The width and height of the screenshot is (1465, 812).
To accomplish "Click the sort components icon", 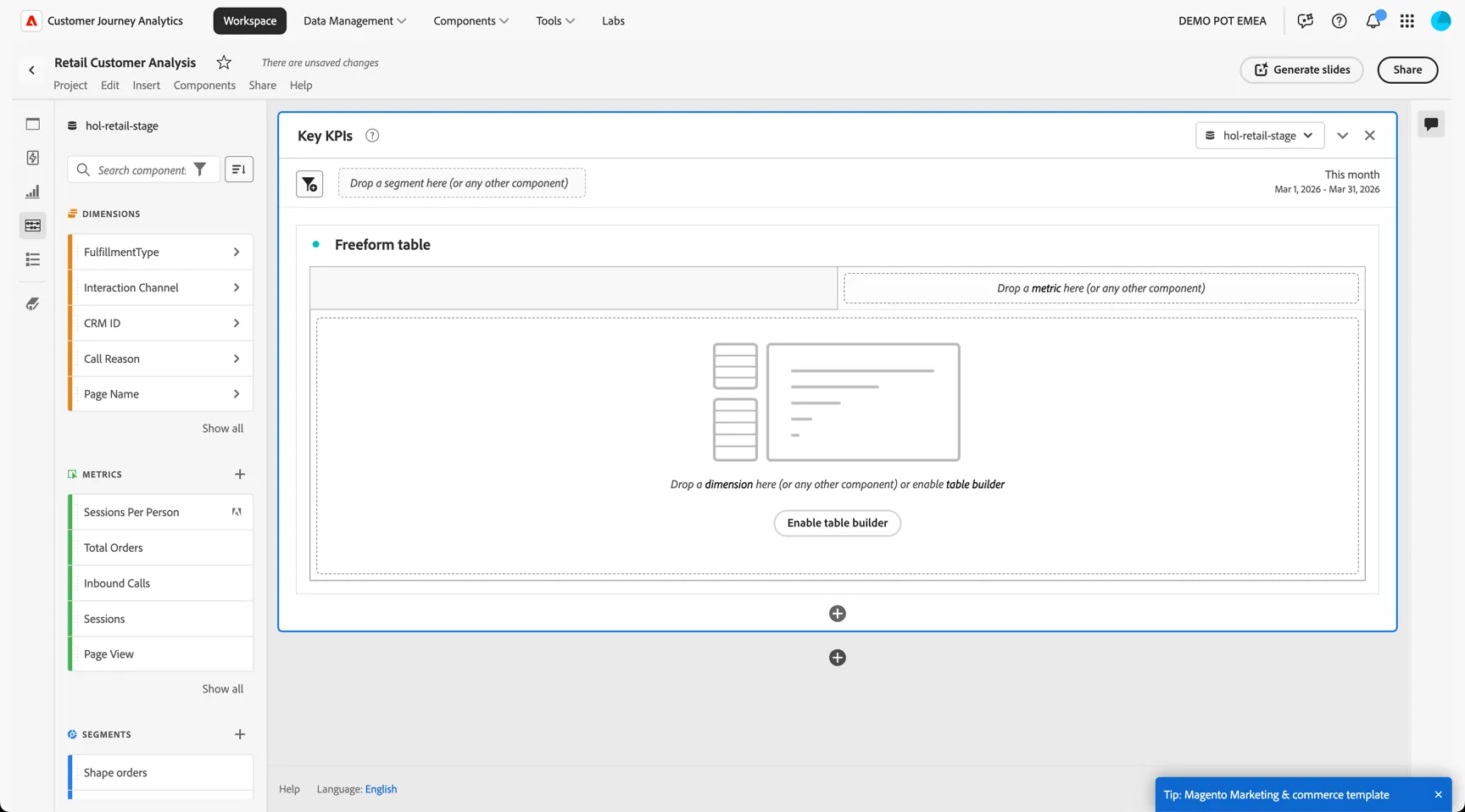I will (x=239, y=170).
